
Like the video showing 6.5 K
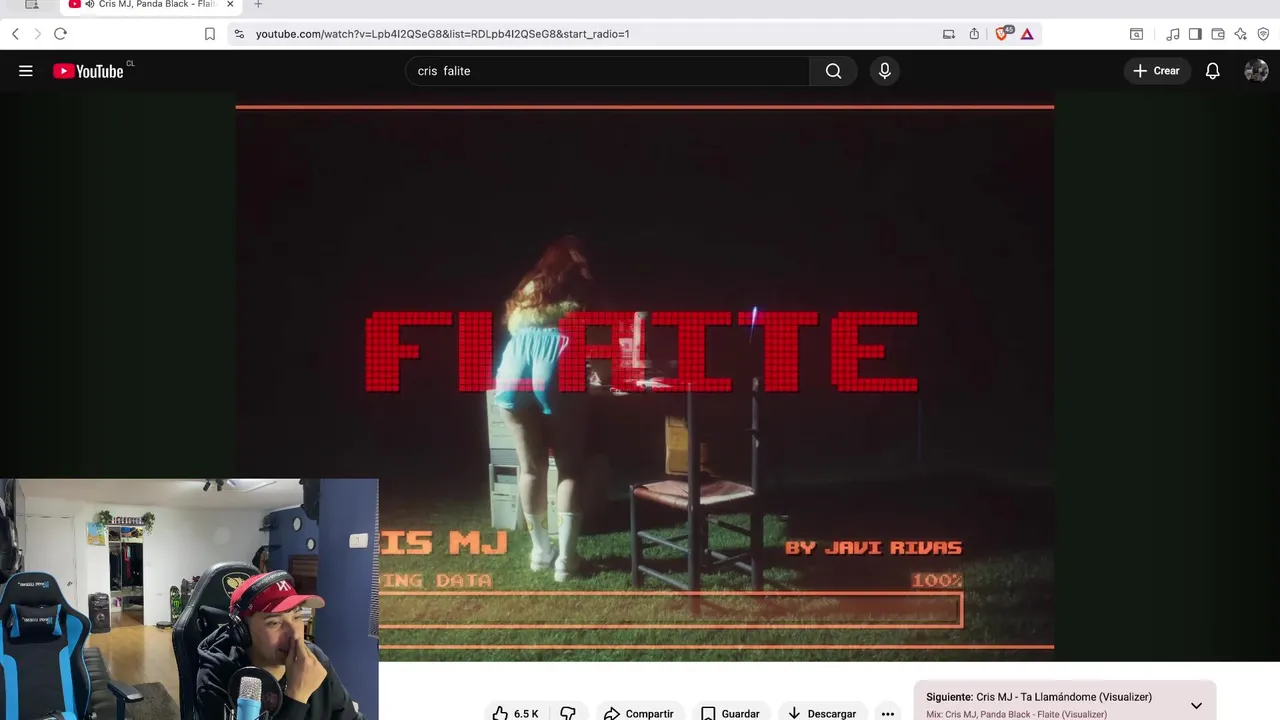click(x=515, y=713)
